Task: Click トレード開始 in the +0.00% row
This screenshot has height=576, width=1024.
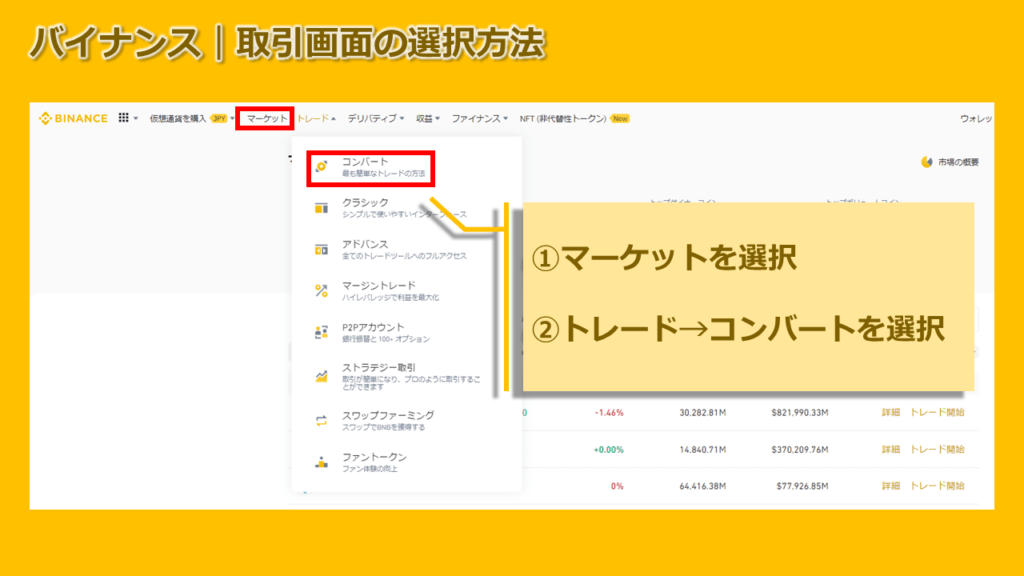Action: point(937,449)
